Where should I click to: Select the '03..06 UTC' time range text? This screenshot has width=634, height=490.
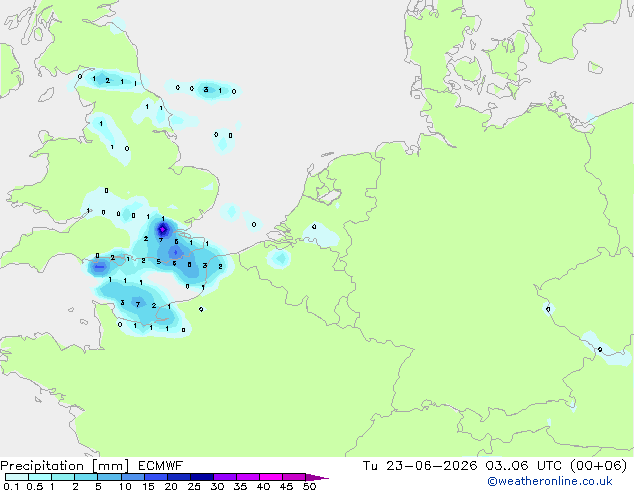tap(523, 466)
